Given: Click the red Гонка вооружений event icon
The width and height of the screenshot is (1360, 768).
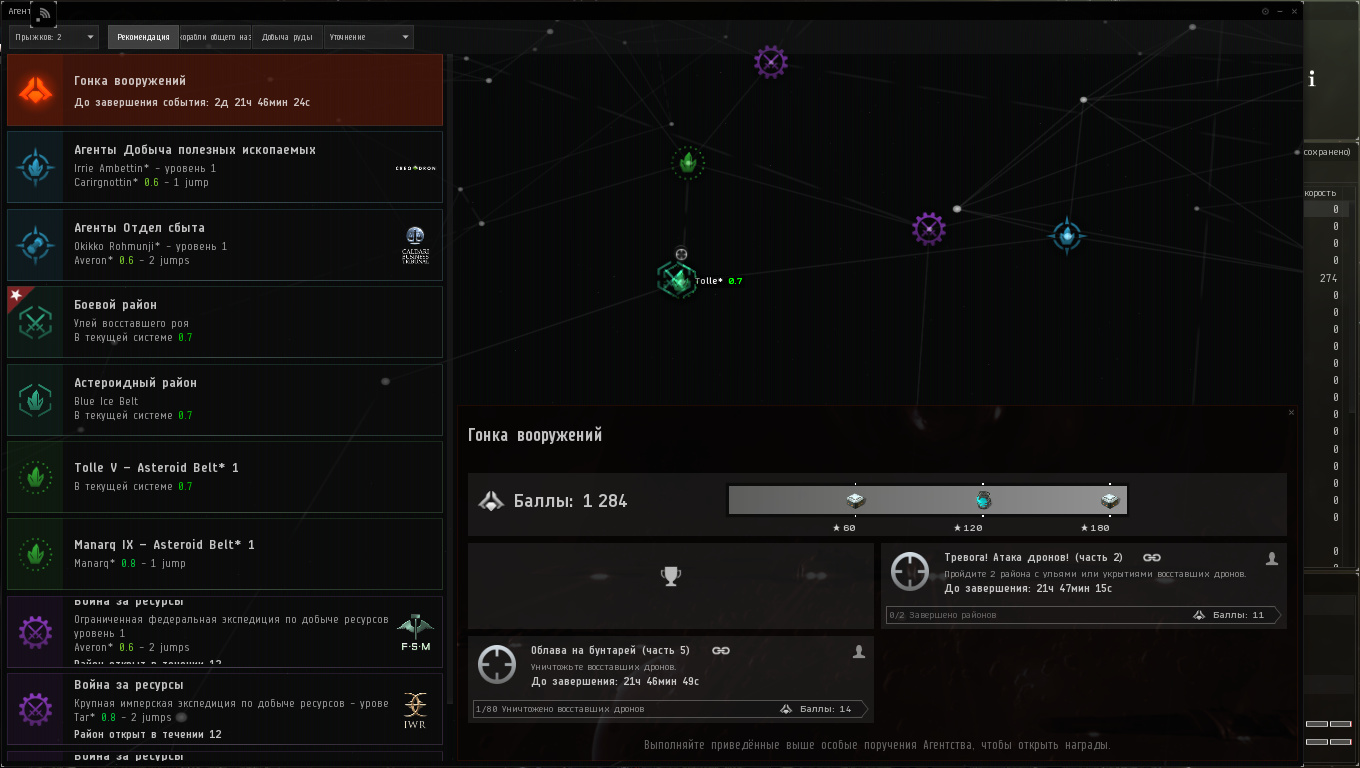Looking at the screenshot, I should coord(36,90).
